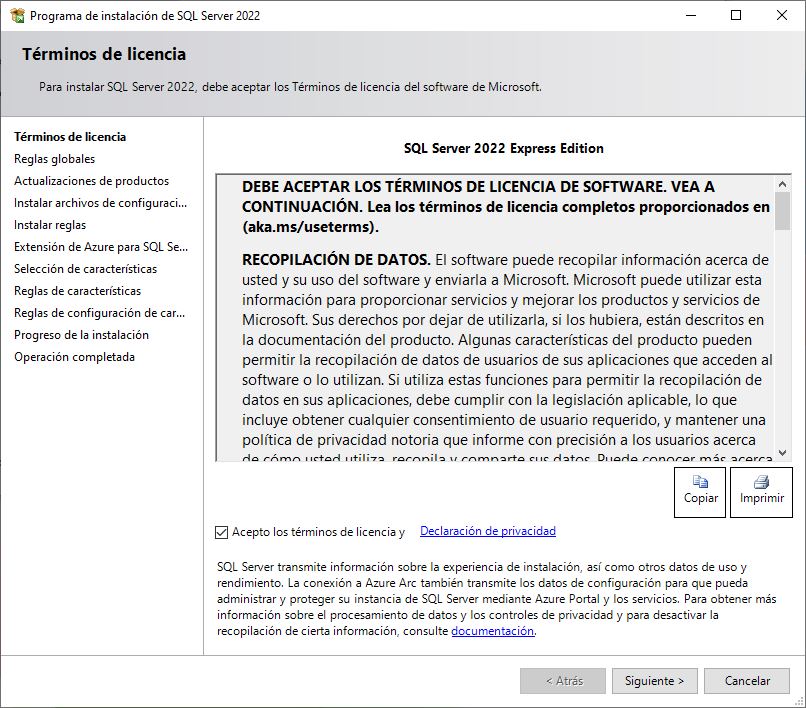Click the license text scrollbar thumb

[x=782, y=211]
